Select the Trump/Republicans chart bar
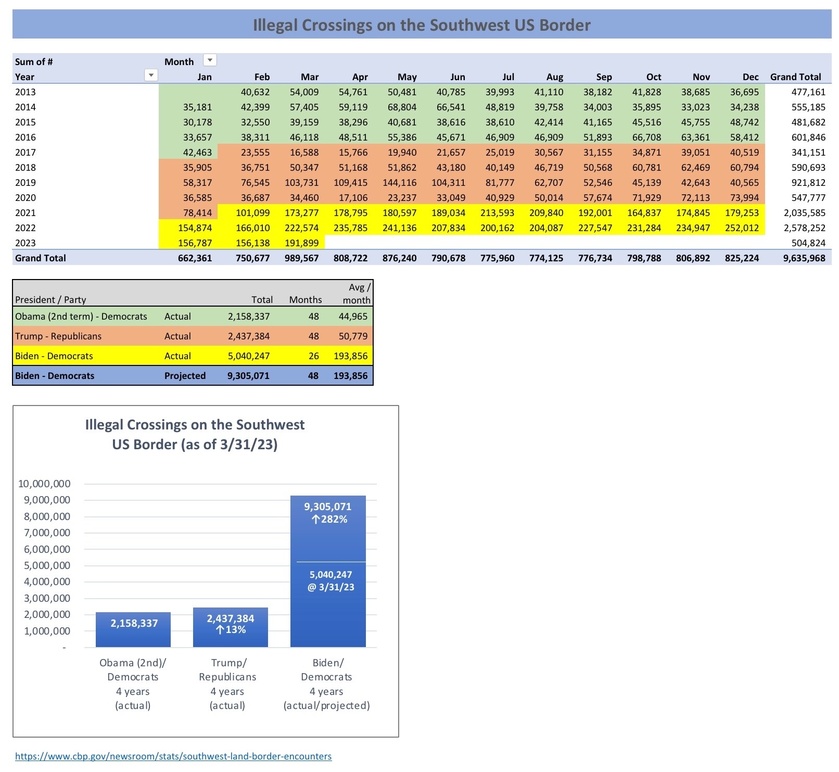Screen dimensions: 839x772 pyautogui.click(x=231, y=627)
